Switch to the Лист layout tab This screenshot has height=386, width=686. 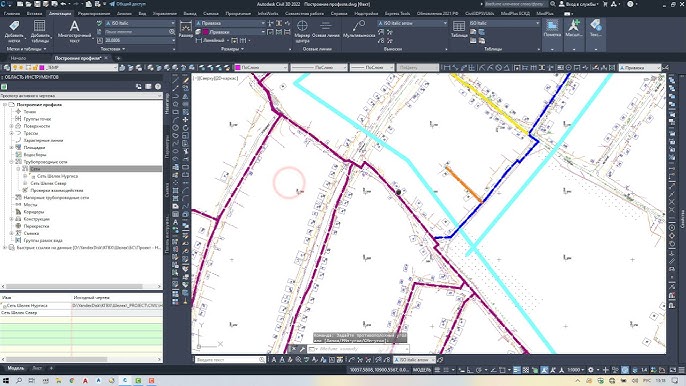coord(37,368)
